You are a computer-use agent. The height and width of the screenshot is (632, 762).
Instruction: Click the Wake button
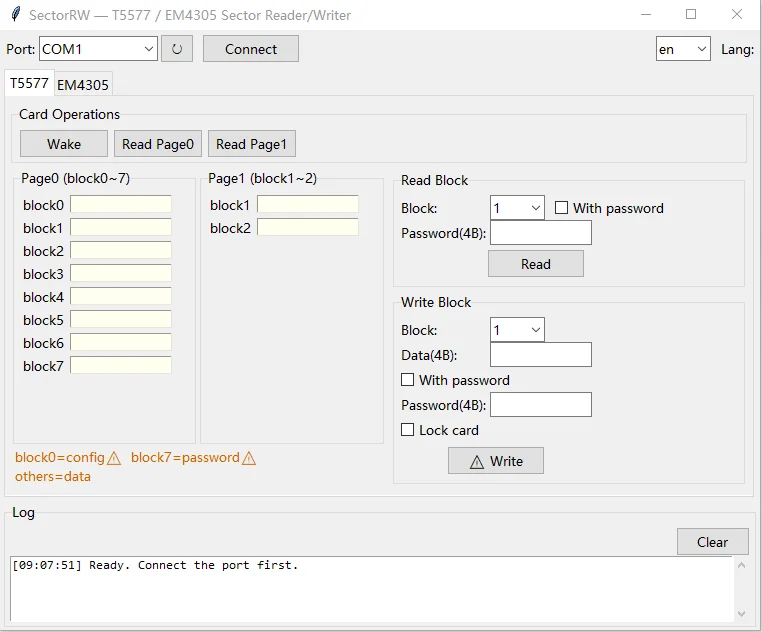click(64, 143)
